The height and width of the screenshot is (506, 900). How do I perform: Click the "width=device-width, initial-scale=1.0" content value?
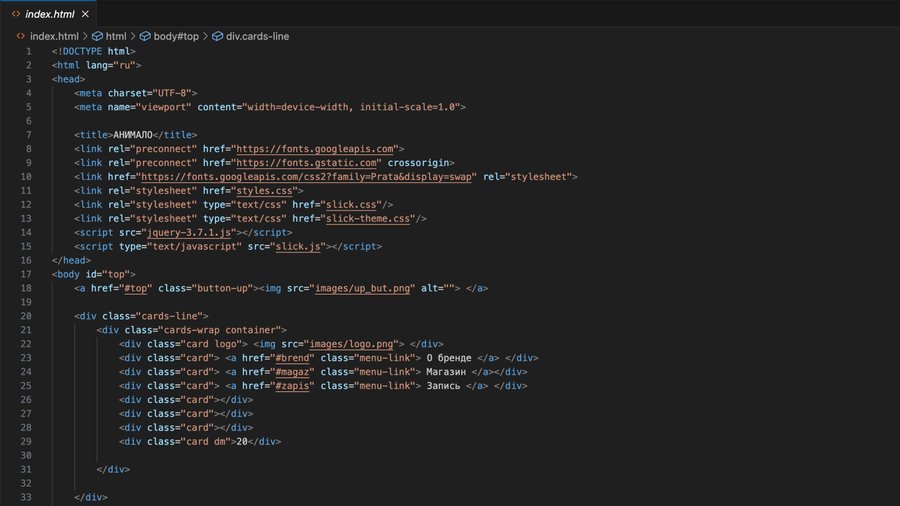(351, 107)
